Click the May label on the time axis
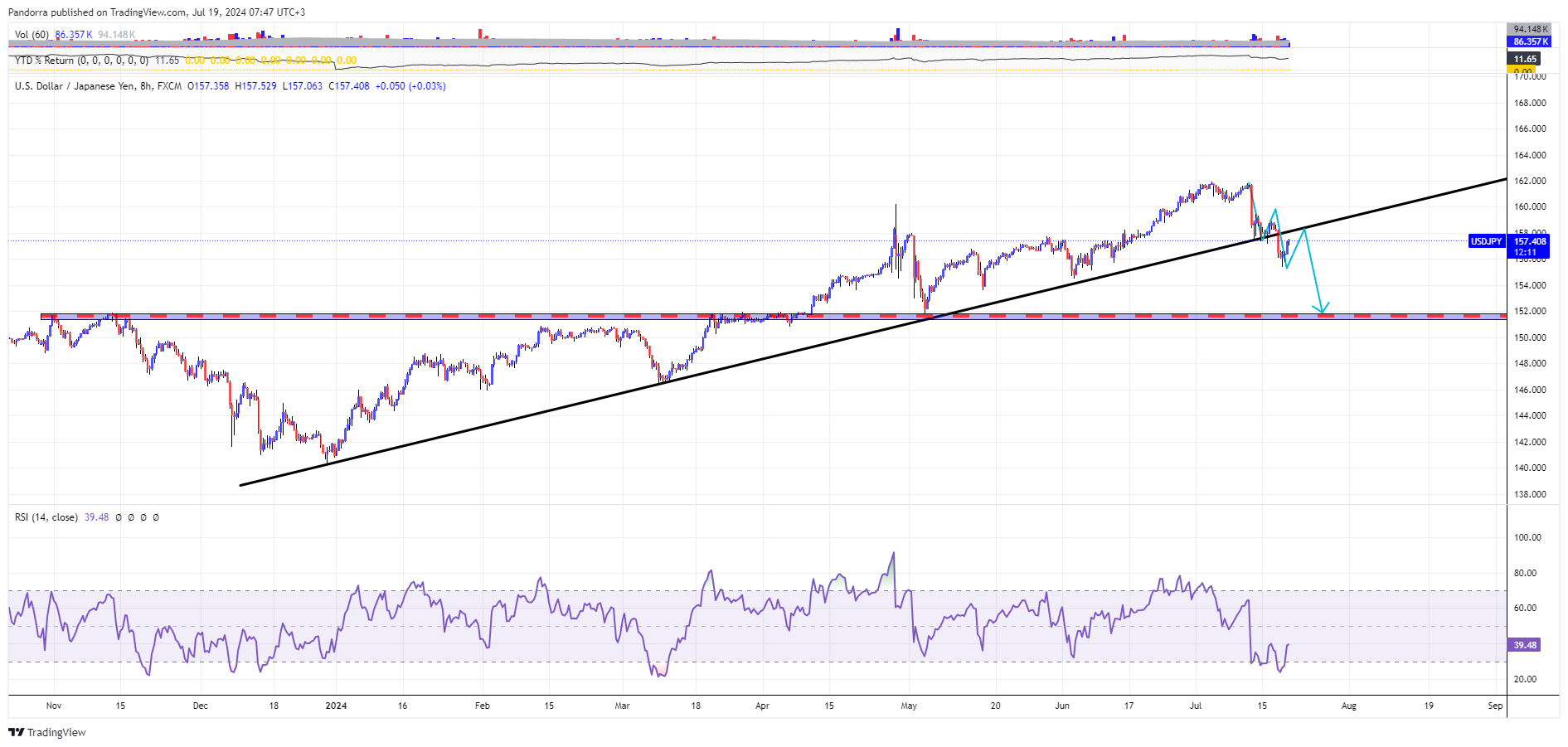The width and height of the screenshot is (1568, 747). pos(909,706)
